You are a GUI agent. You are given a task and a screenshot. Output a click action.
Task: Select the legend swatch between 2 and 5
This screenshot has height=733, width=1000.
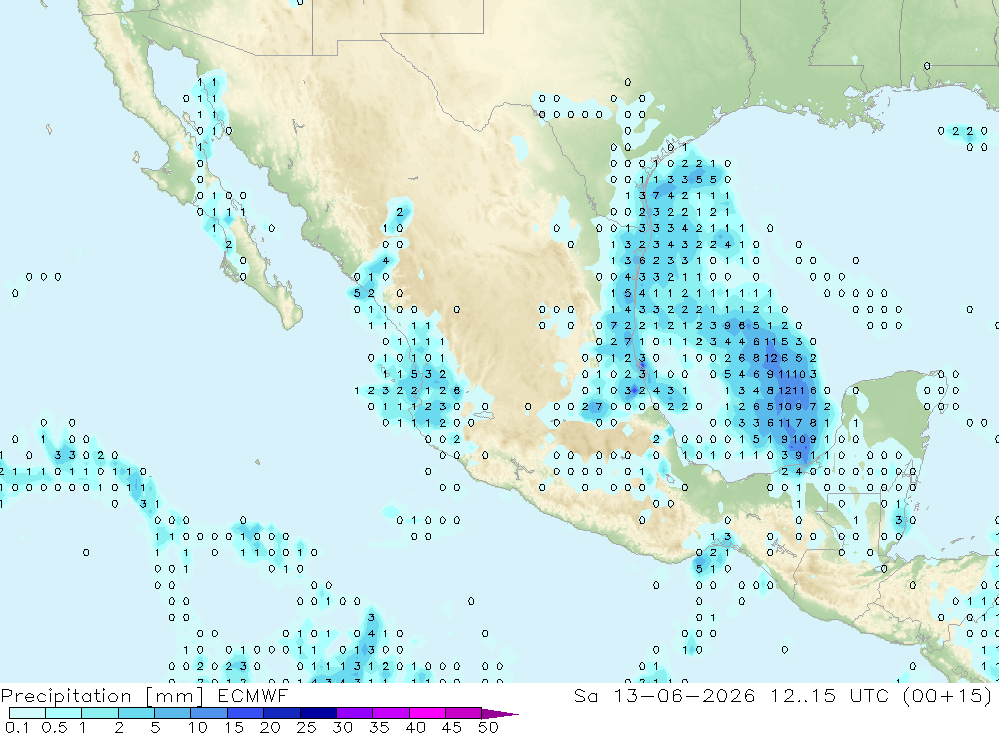pos(136,713)
